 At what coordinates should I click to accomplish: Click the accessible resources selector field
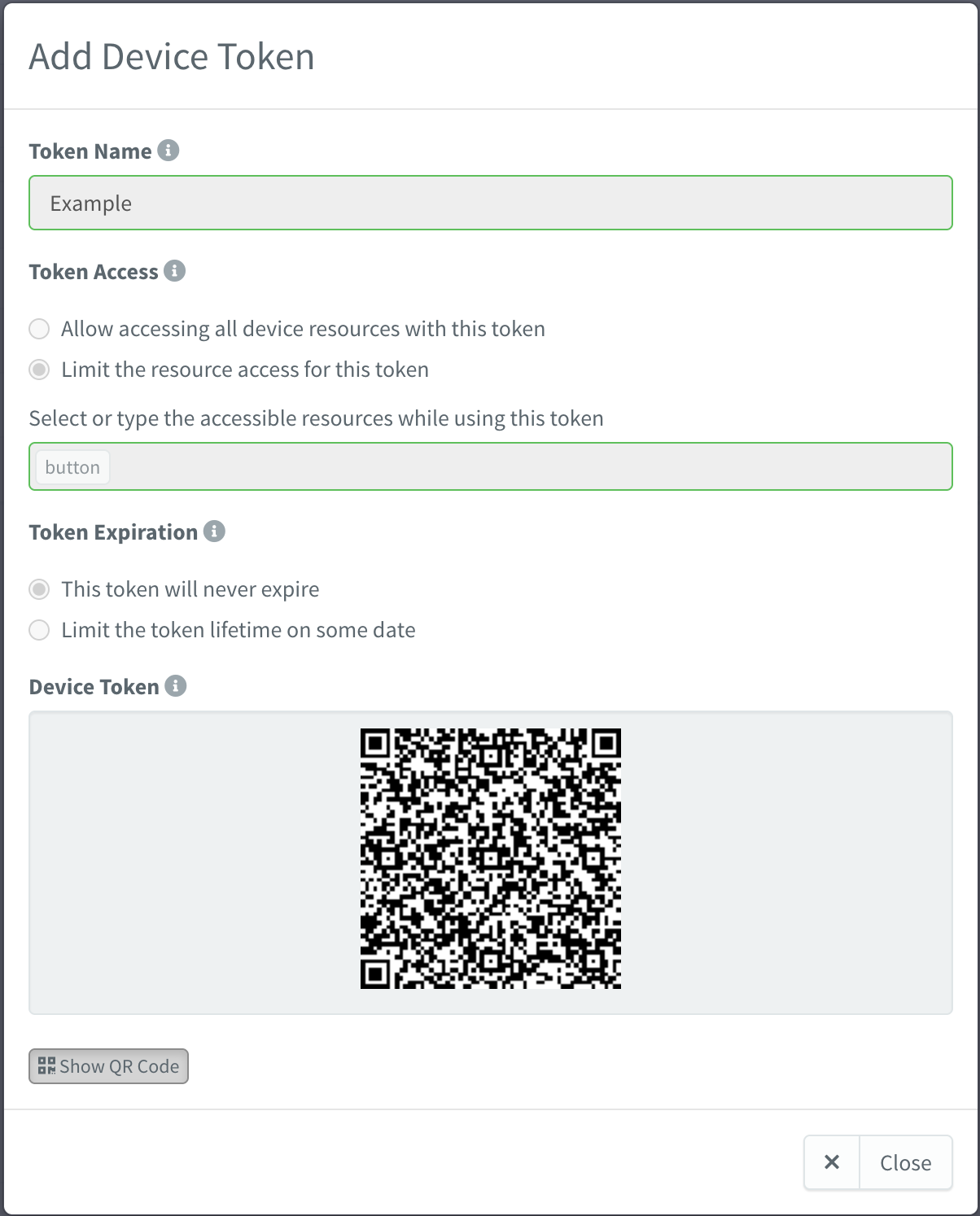tap(529, 467)
